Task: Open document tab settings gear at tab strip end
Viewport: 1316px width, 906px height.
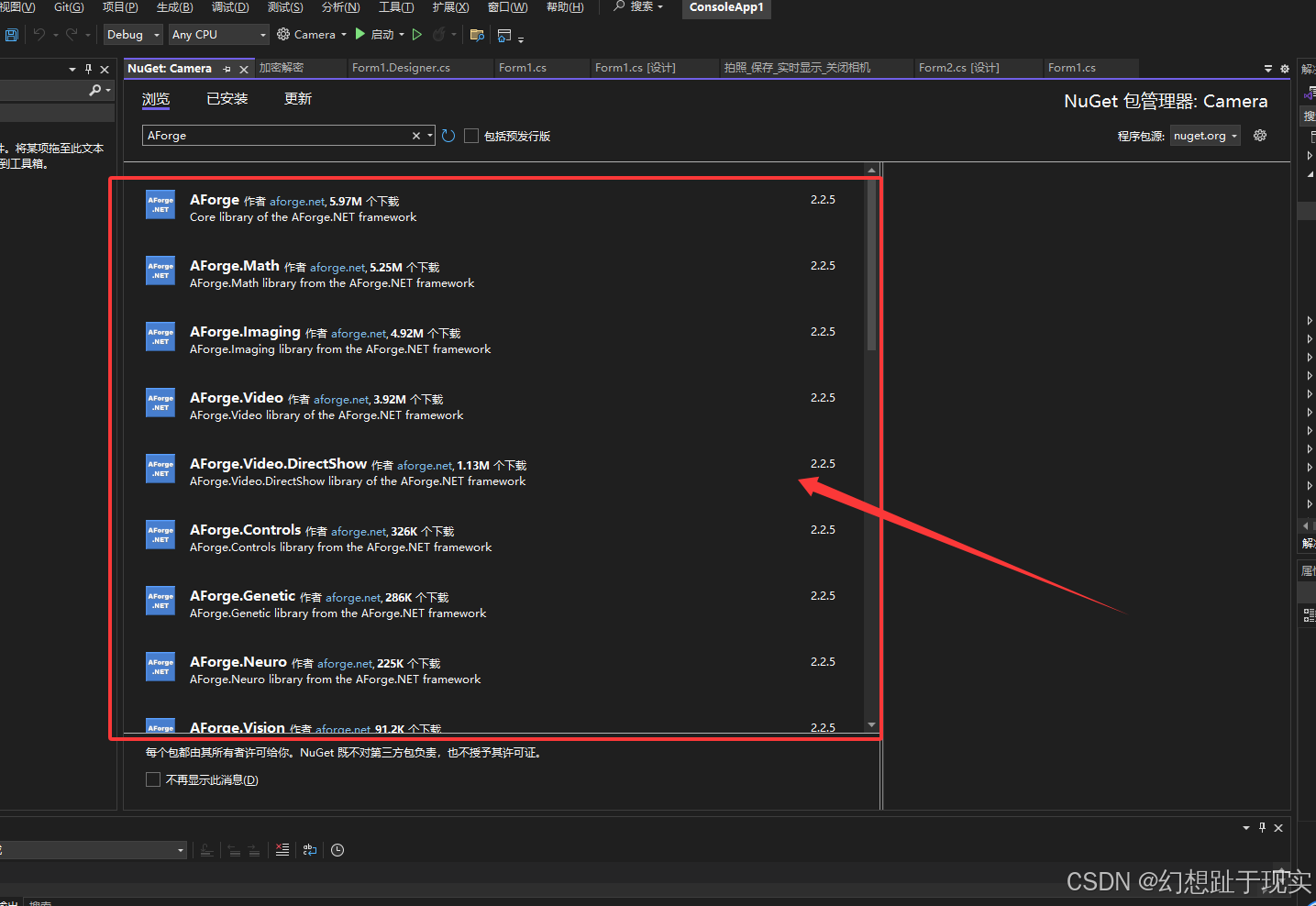Action: (x=1284, y=69)
